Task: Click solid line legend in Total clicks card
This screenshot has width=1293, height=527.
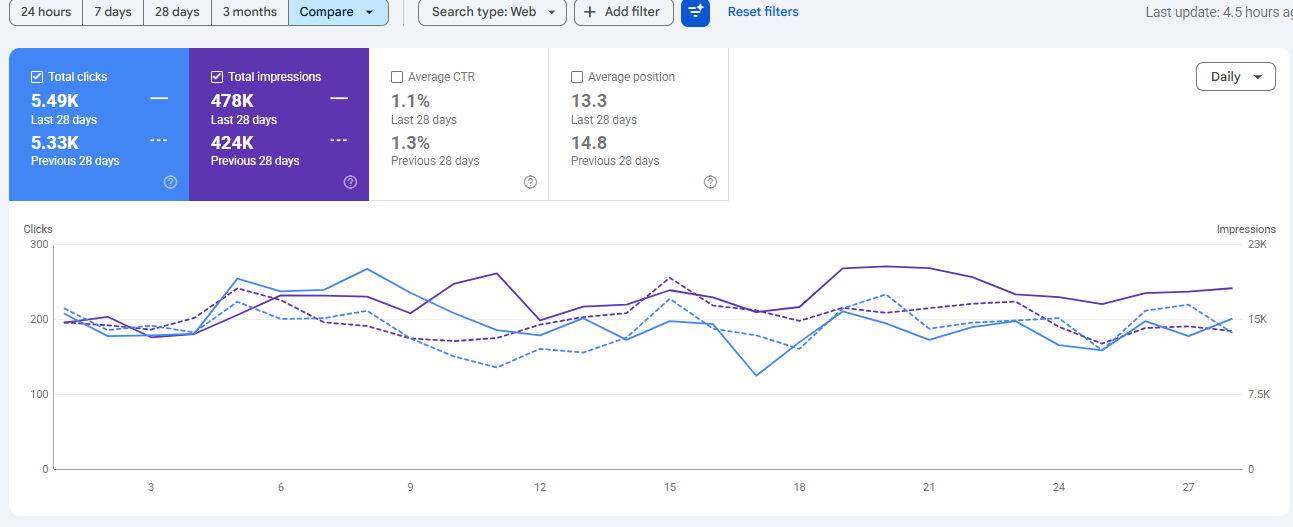Action: (x=159, y=99)
